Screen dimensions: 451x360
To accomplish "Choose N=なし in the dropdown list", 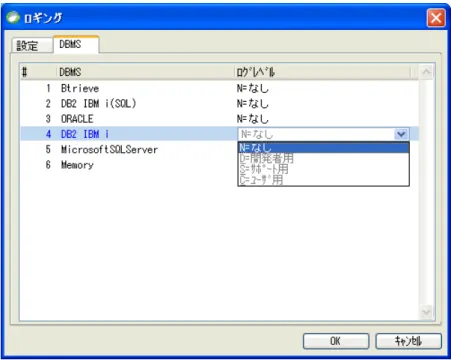I will (323, 147).
